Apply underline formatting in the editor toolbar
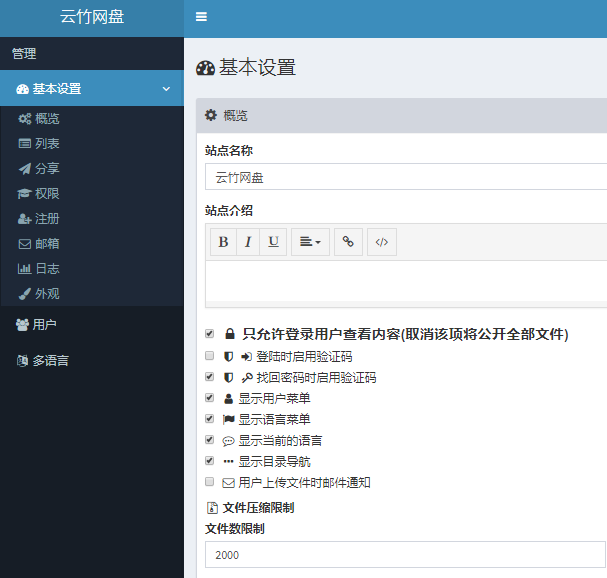The width and height of the screenshot is (607, 578). point(273,242)
